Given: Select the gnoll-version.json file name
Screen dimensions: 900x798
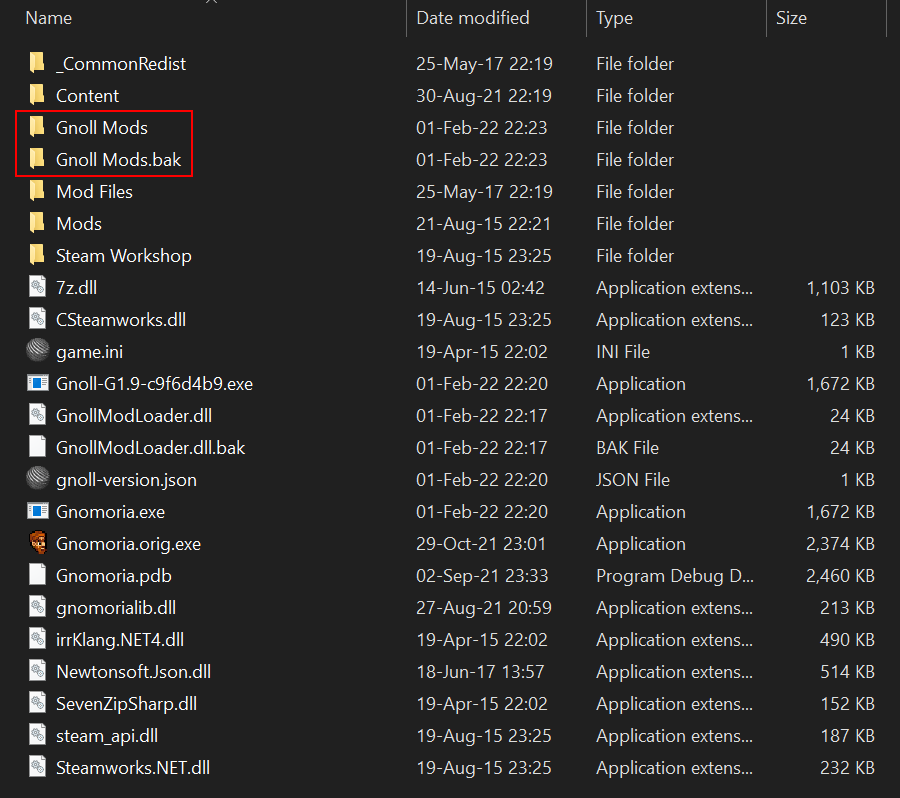Looking at the screenshot, I should [x=126, y=480].
